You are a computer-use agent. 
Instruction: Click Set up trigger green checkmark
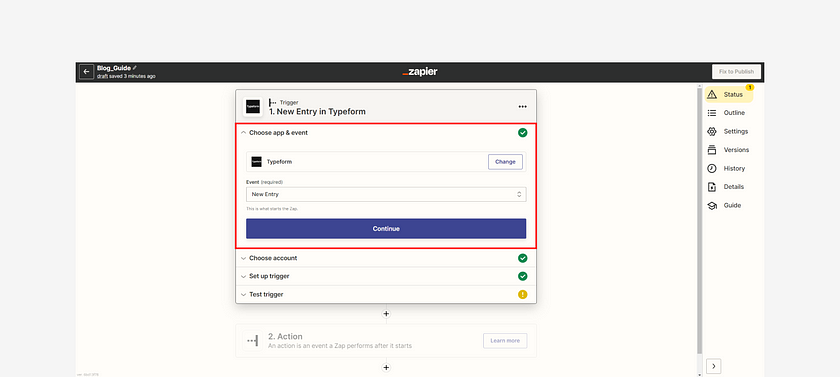522,276
